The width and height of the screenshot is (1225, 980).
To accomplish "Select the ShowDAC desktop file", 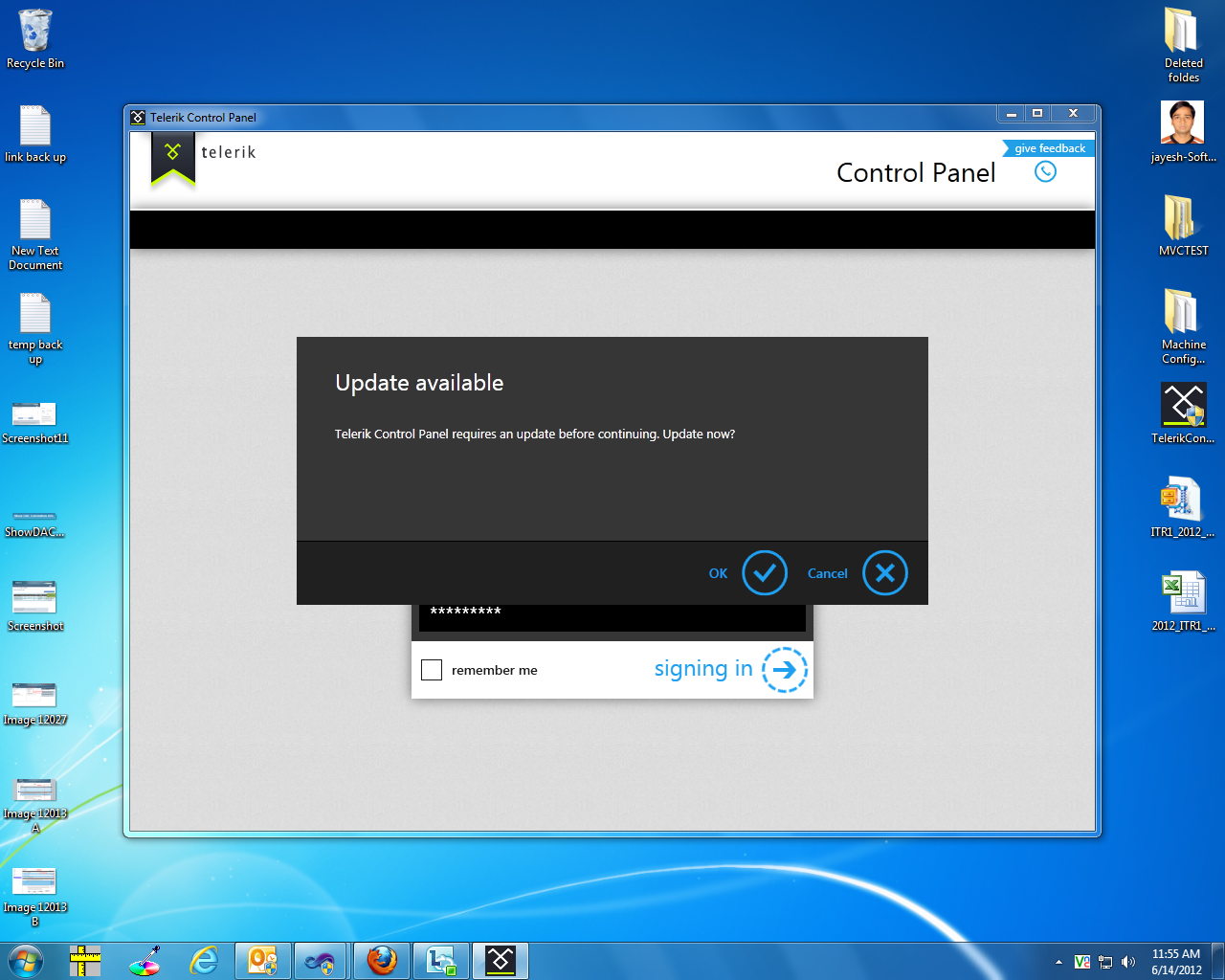I will (35, 523).
